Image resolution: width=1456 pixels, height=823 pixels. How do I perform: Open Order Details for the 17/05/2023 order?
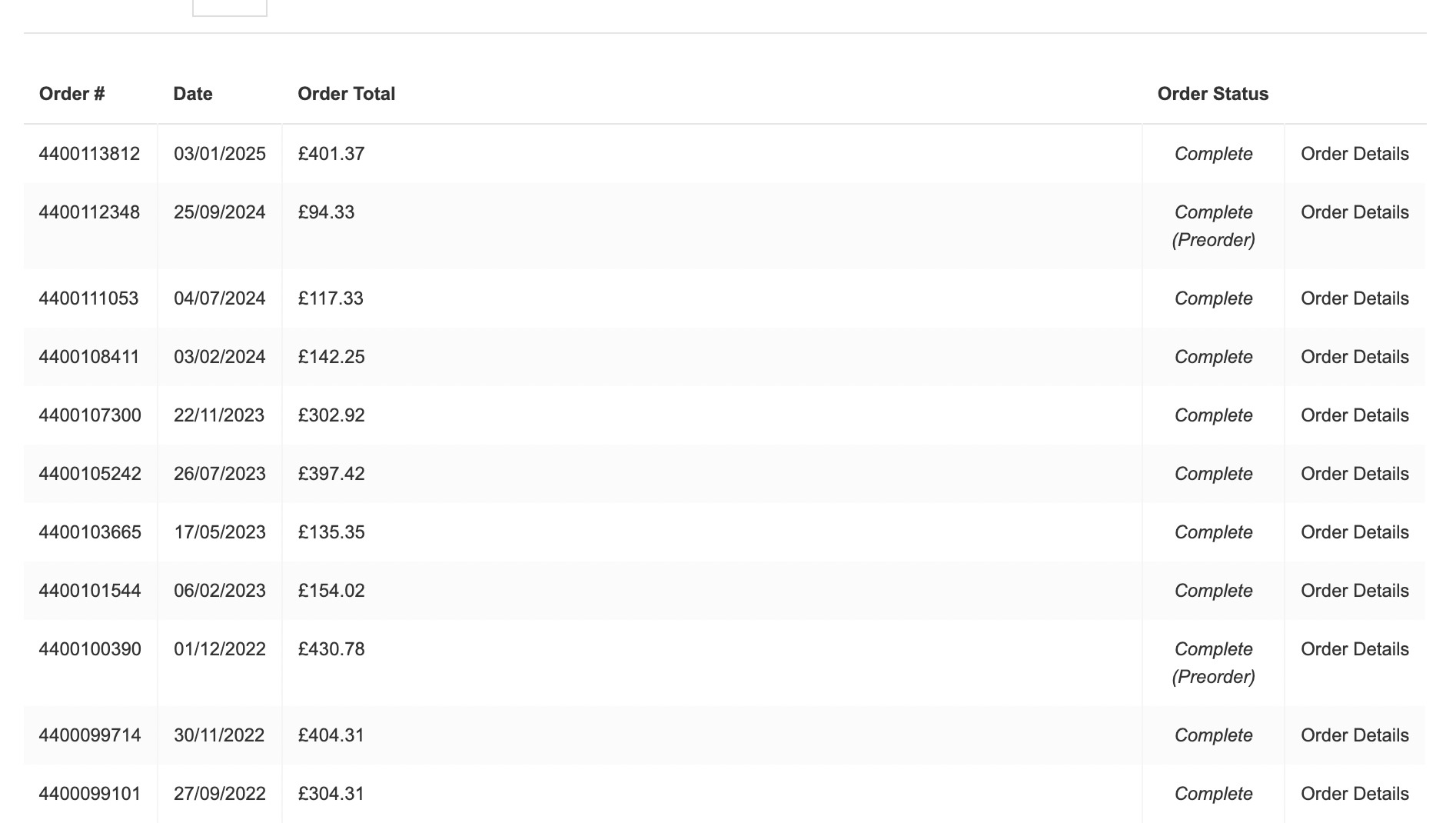coord(1354,532)
